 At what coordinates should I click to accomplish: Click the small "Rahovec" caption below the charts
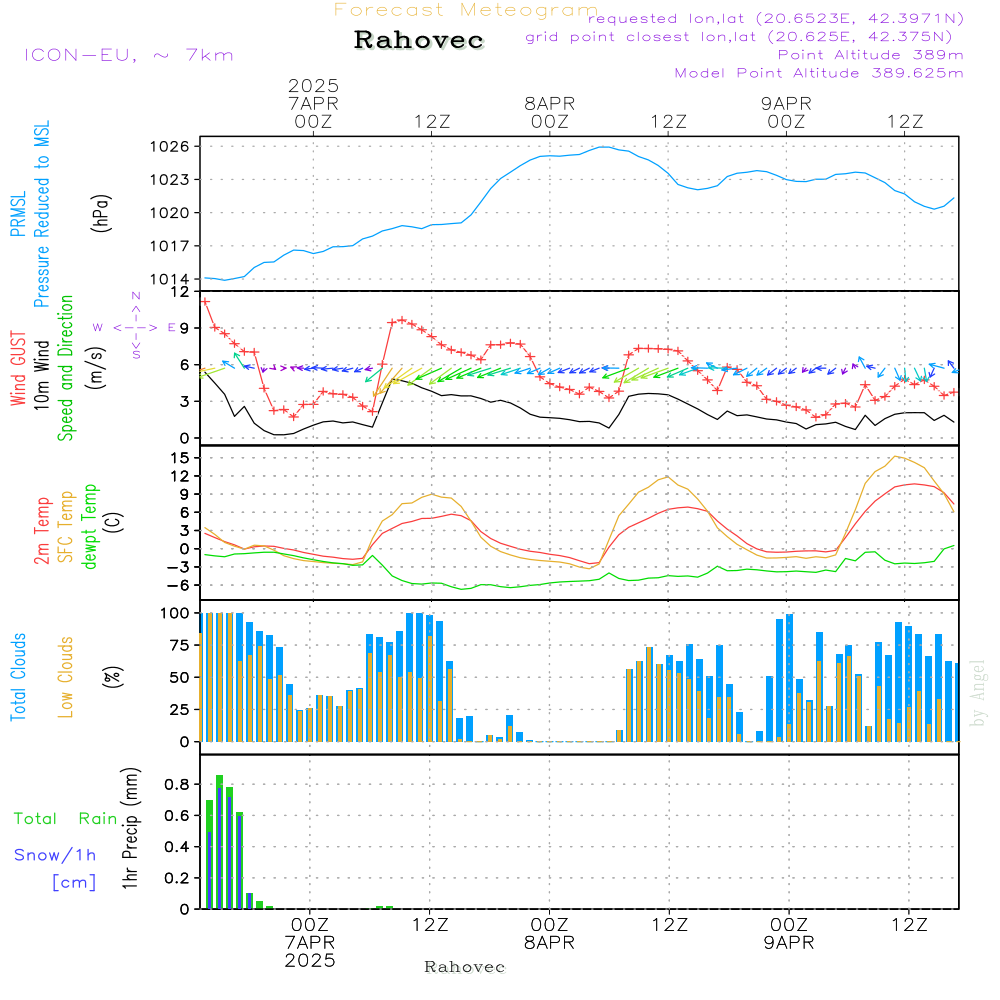(465, 967)
